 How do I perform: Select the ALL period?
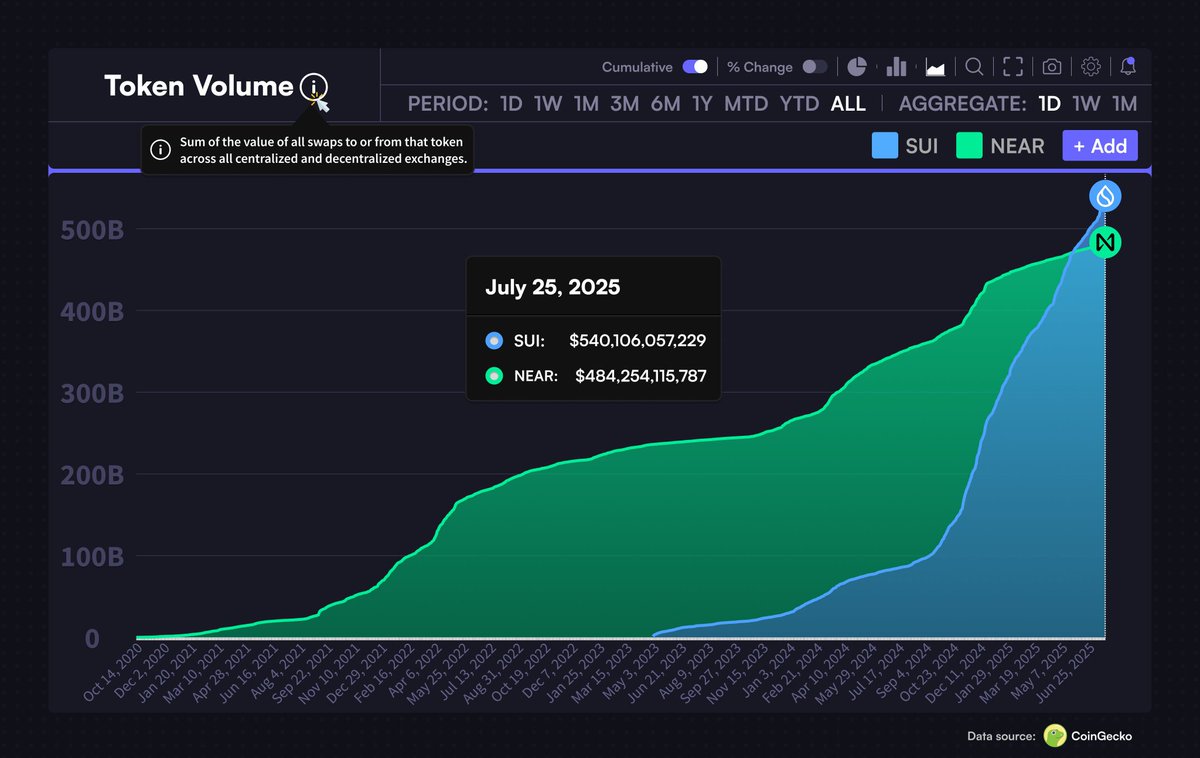[849, 104]
